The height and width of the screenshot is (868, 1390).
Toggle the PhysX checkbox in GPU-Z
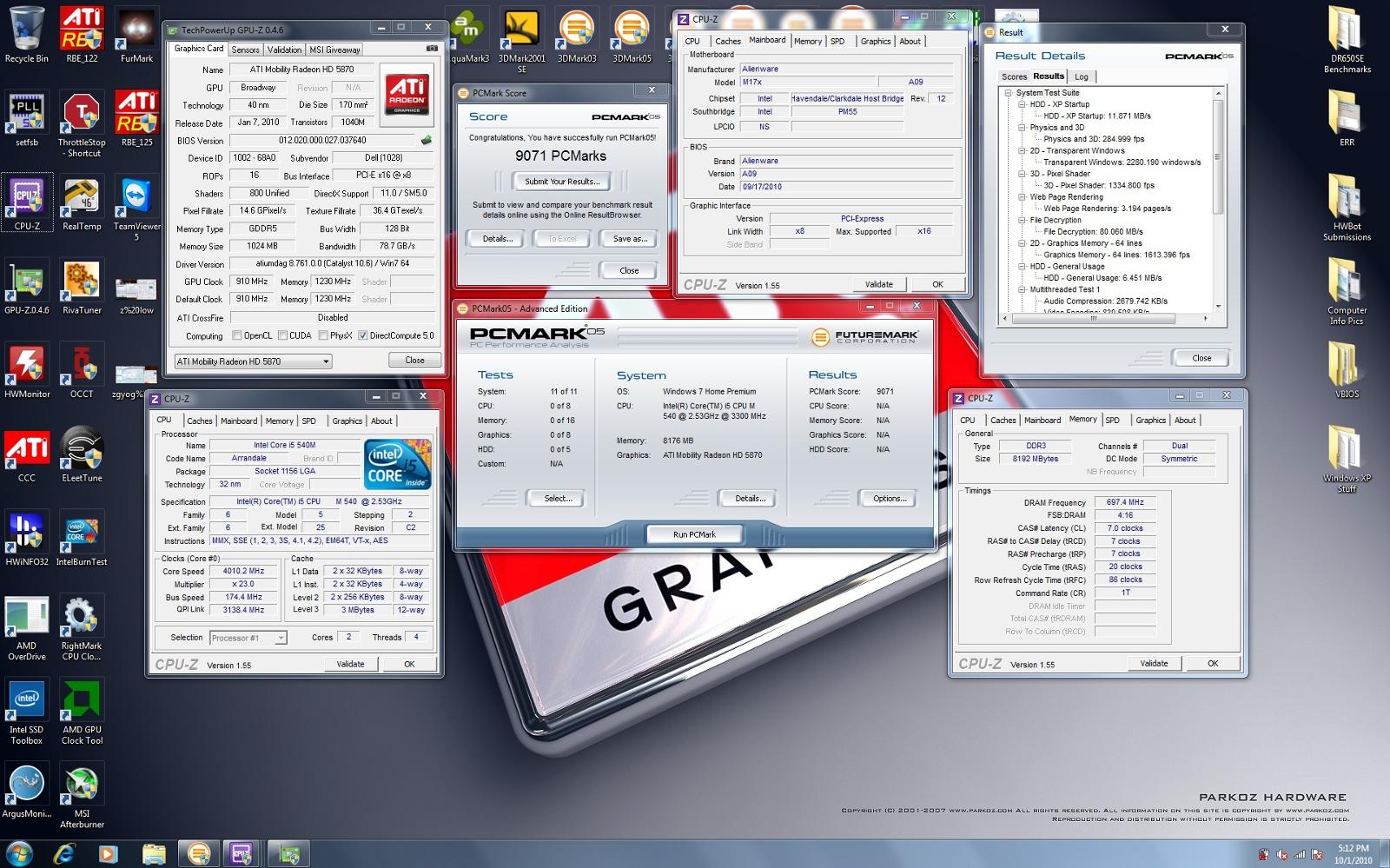click(x=323, y=335)
